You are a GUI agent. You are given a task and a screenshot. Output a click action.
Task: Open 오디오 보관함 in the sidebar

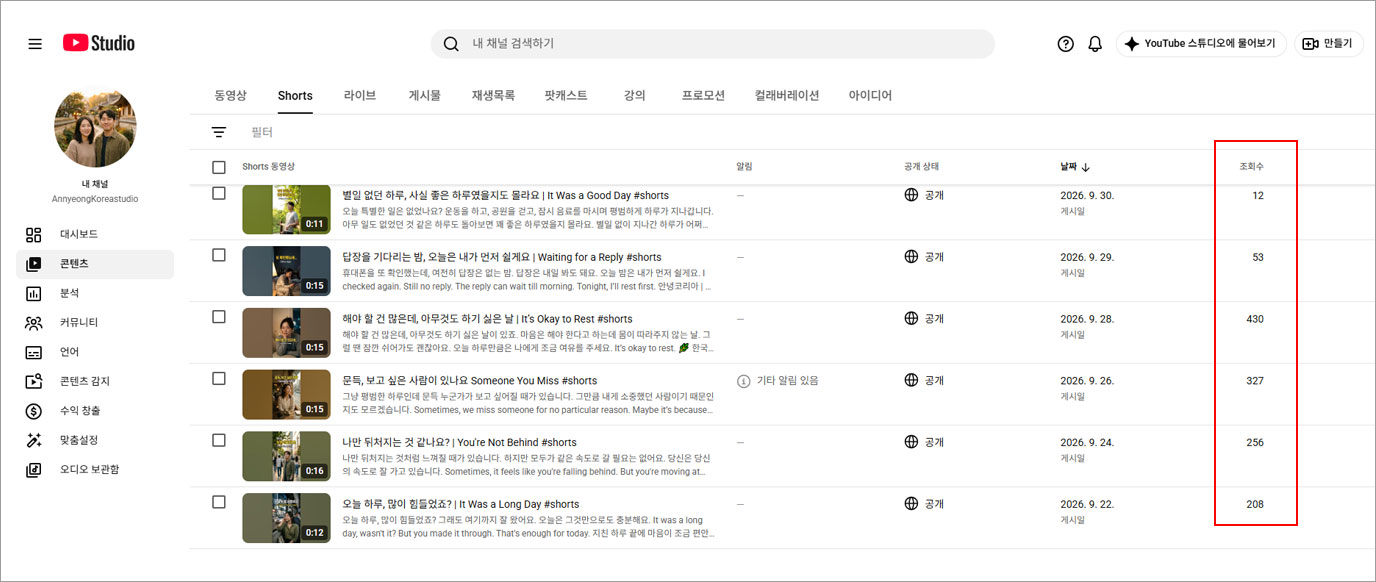coord(95,469)
